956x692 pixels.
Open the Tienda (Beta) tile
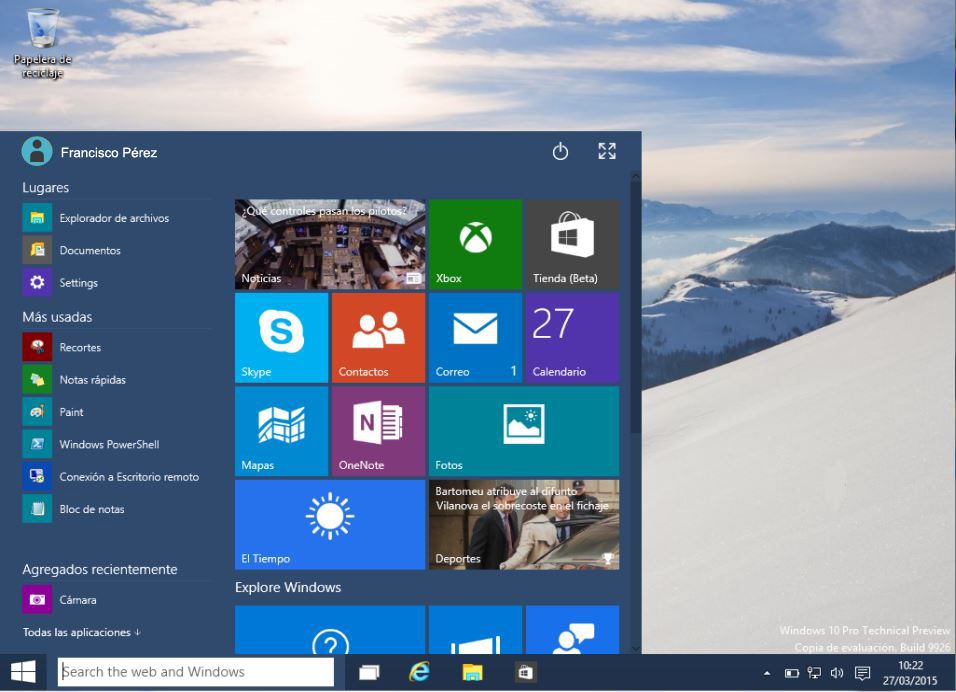click(573, 244)
